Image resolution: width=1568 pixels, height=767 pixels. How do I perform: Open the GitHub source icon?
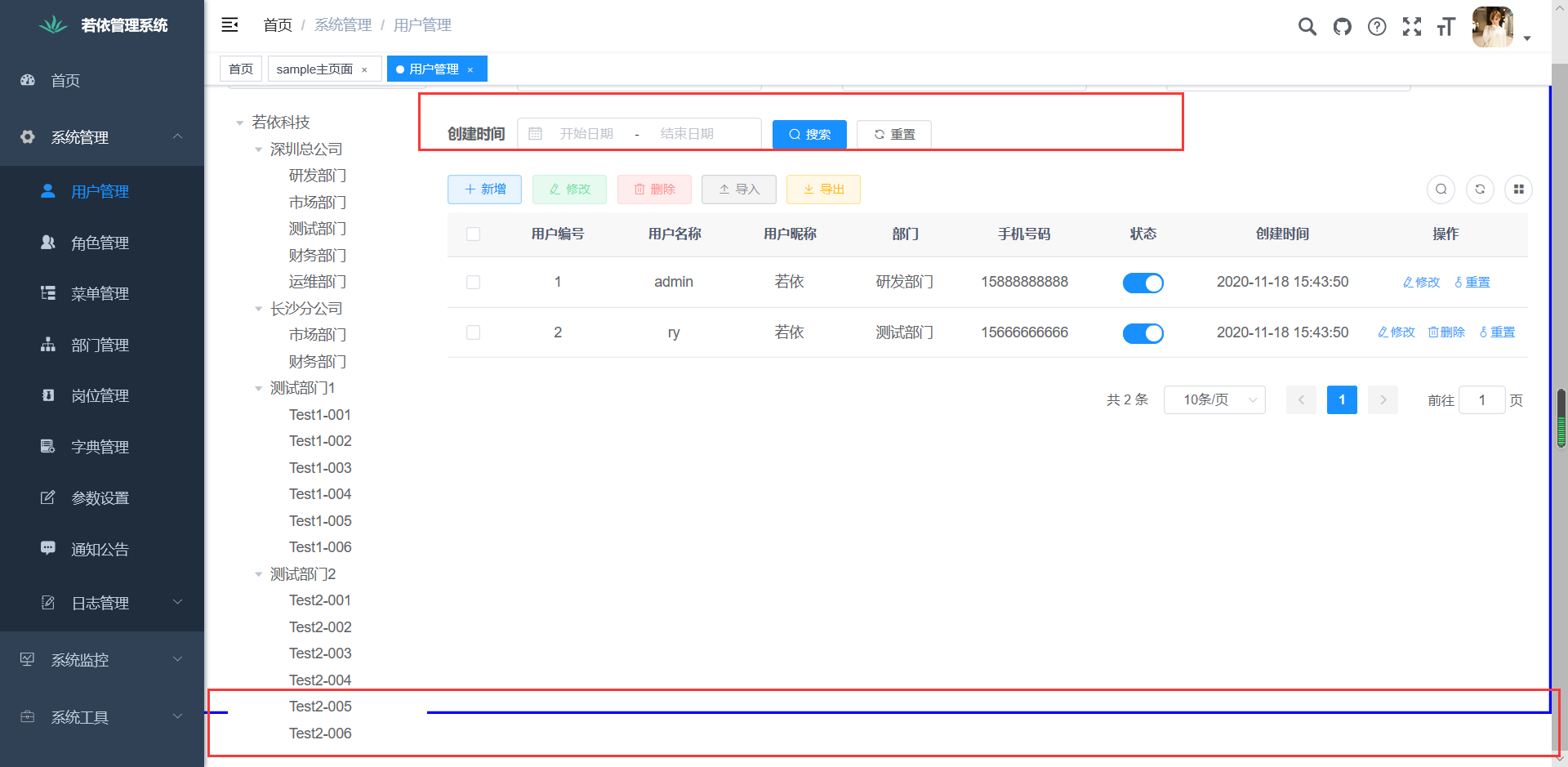(x=1342, y=27)
